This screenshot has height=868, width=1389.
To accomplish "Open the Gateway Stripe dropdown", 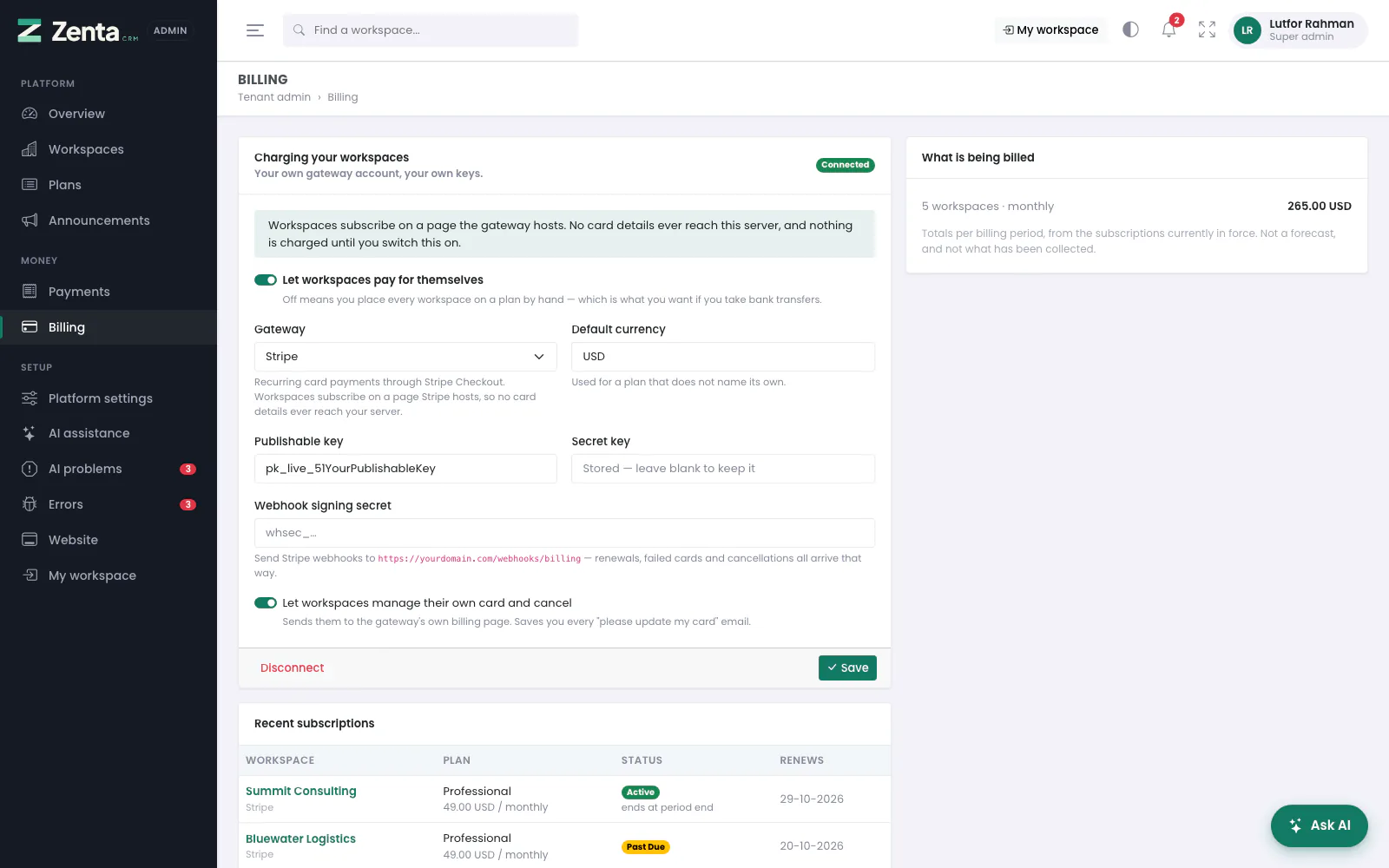I will coord(405,357).
